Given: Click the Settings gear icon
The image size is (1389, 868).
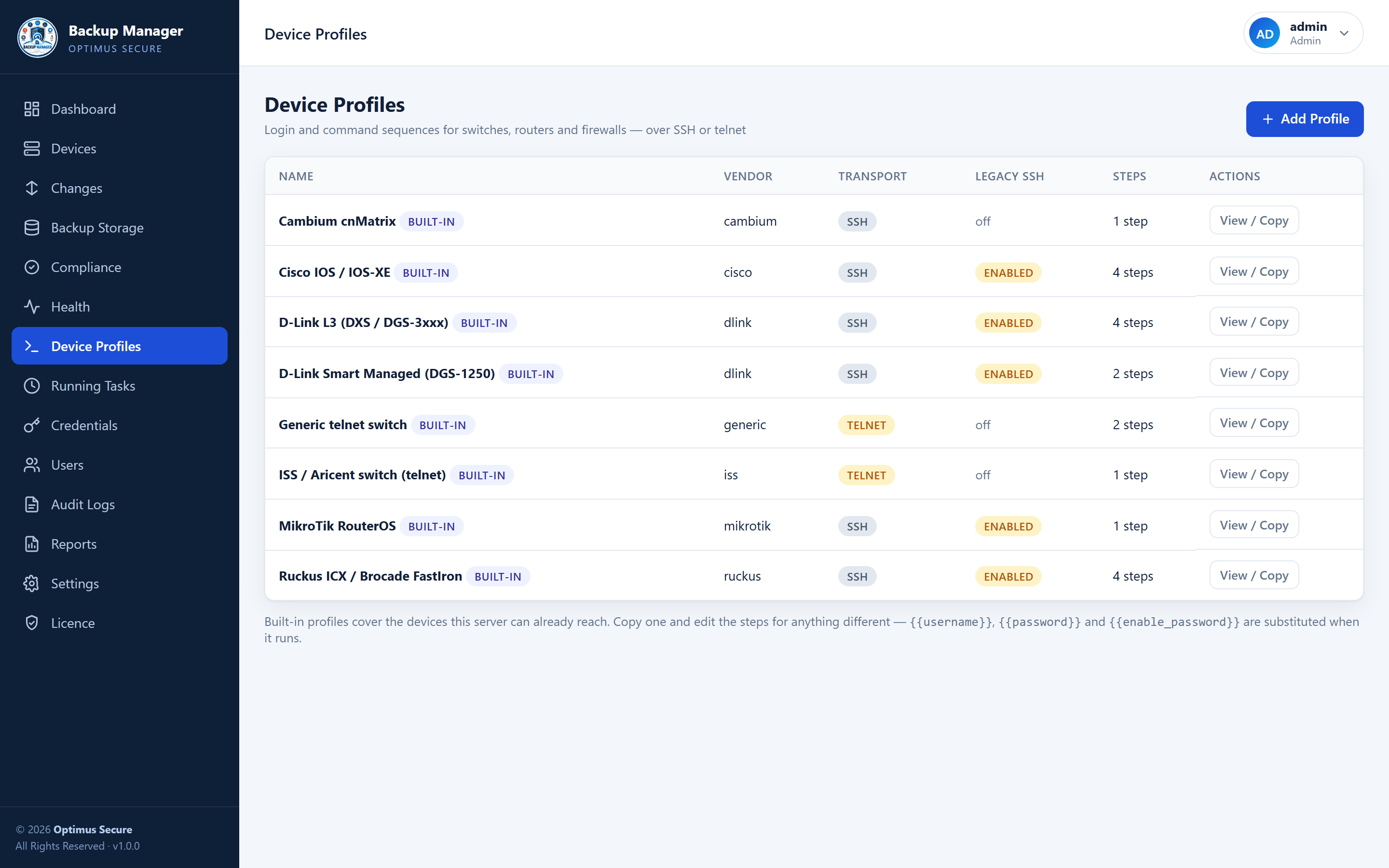Looking at the screenshot, I should coord(31,584).
